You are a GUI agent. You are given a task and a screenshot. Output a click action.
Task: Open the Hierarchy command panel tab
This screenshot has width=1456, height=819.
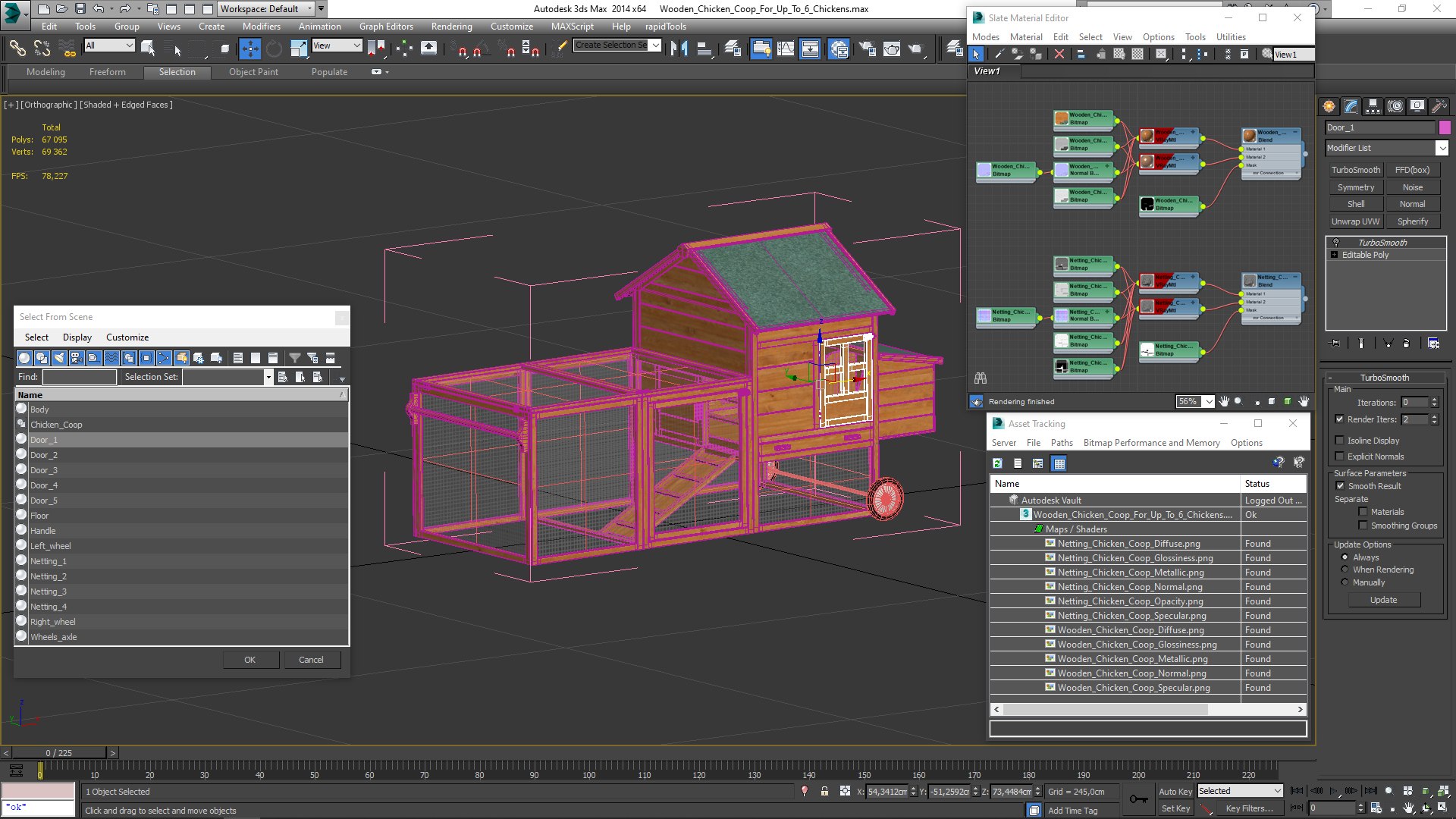[x=1373, y=106]
